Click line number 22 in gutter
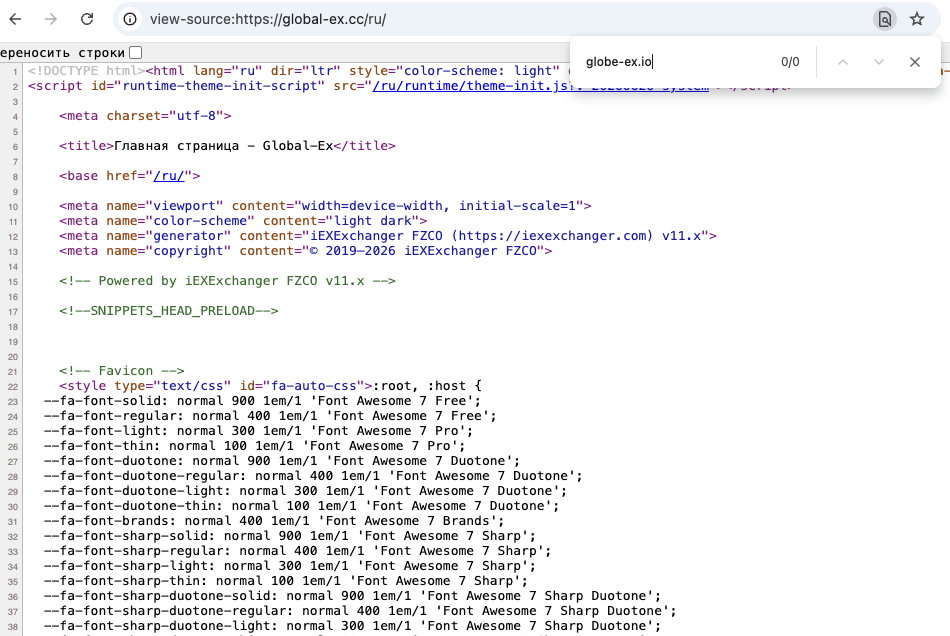This screenshot has width=950, height=636. (x=13, y=386)
